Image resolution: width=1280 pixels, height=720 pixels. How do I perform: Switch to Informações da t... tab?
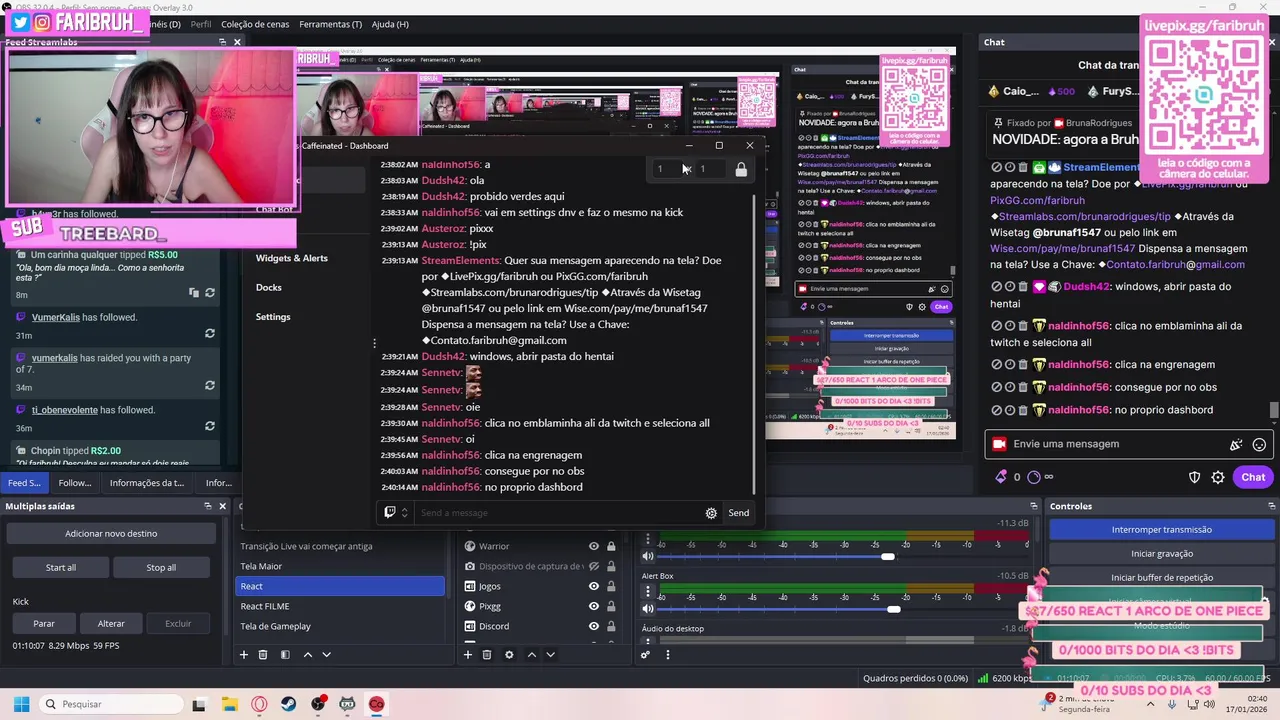(146, 483)
